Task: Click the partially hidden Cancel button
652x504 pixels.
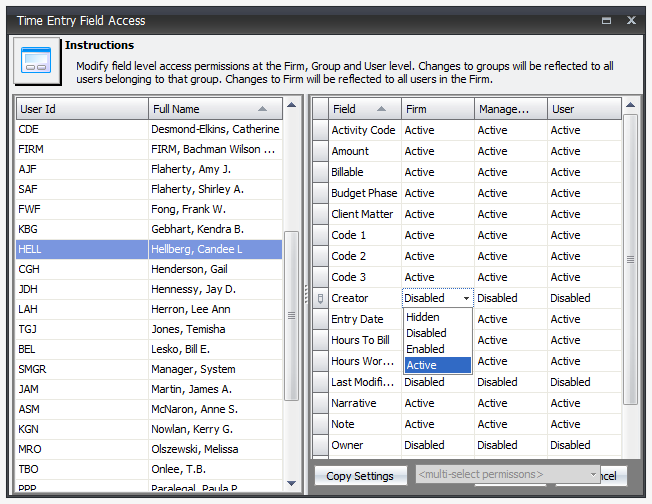Action: (616, 475)
